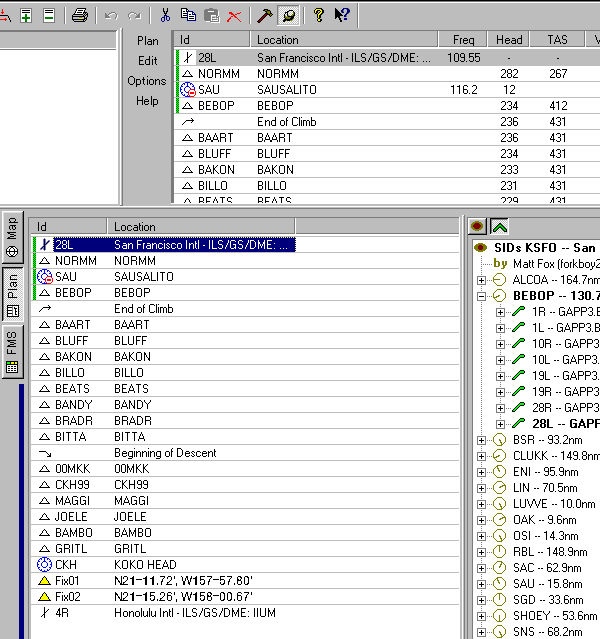Collapse the BEBOP SID tree node
The width and height of the screenshot is (600, 639).
click(482, 296)
